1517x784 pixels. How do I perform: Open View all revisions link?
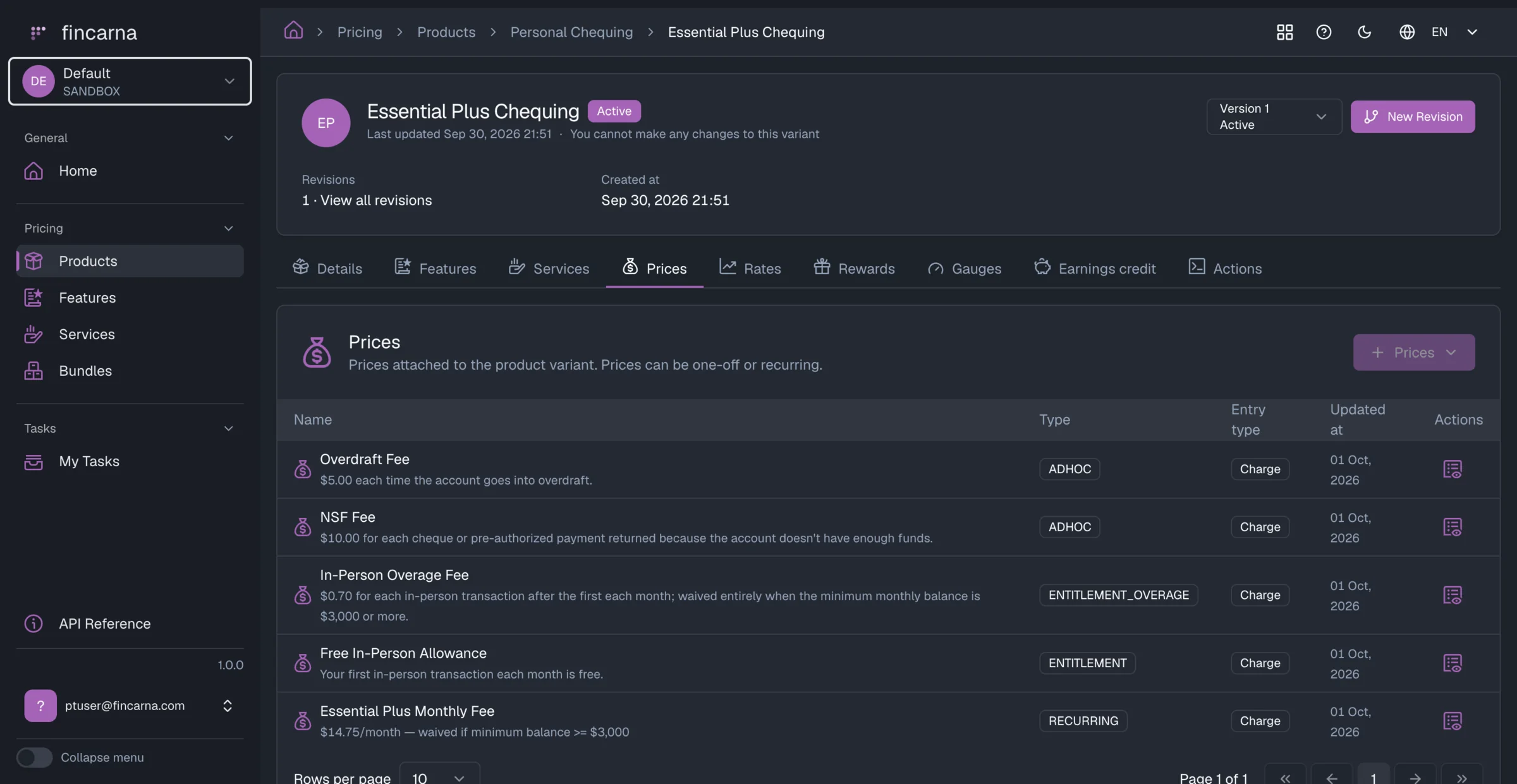click(376, 200)
